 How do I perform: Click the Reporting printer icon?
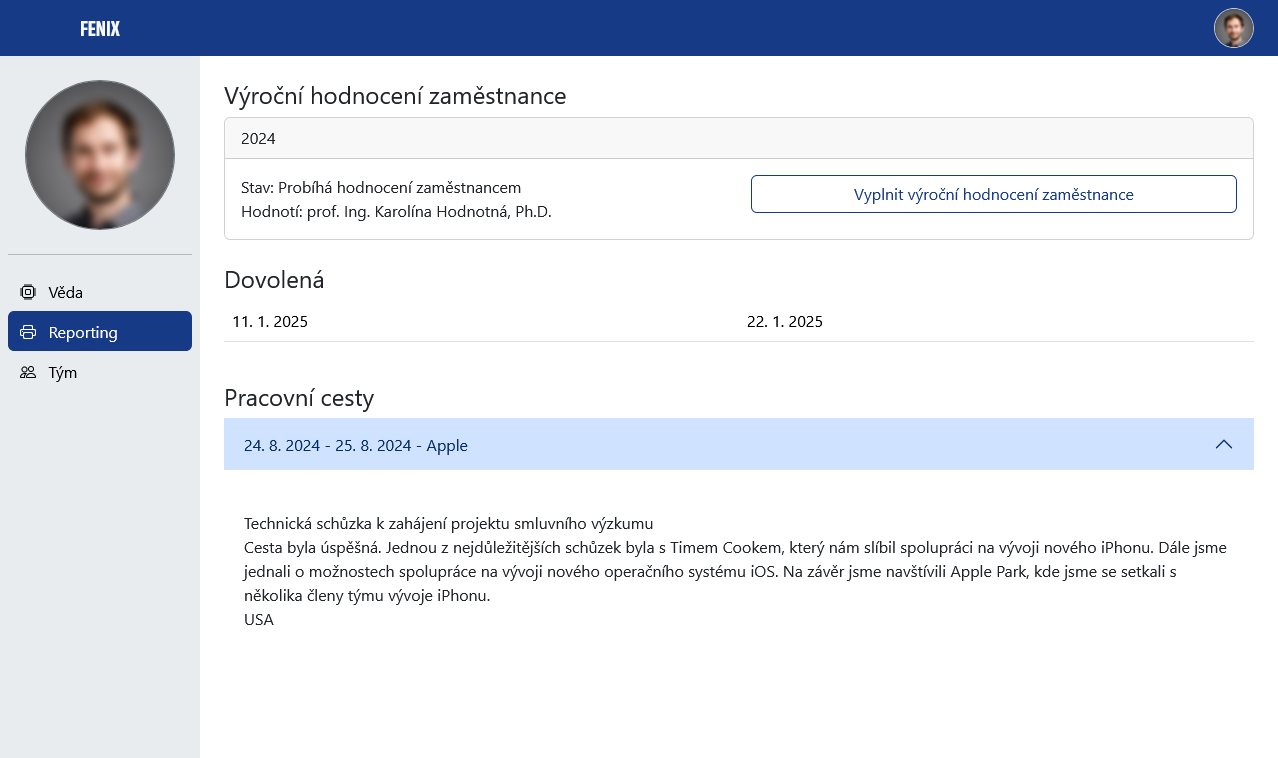[x=28, y=332]
